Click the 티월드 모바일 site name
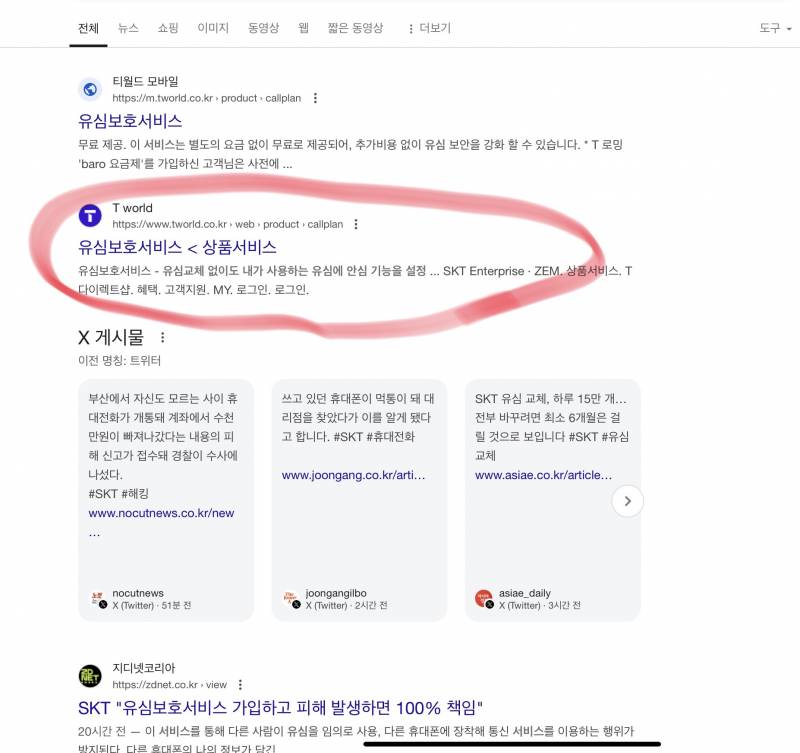The image size is (800, 753). click(x=145, y=81)
